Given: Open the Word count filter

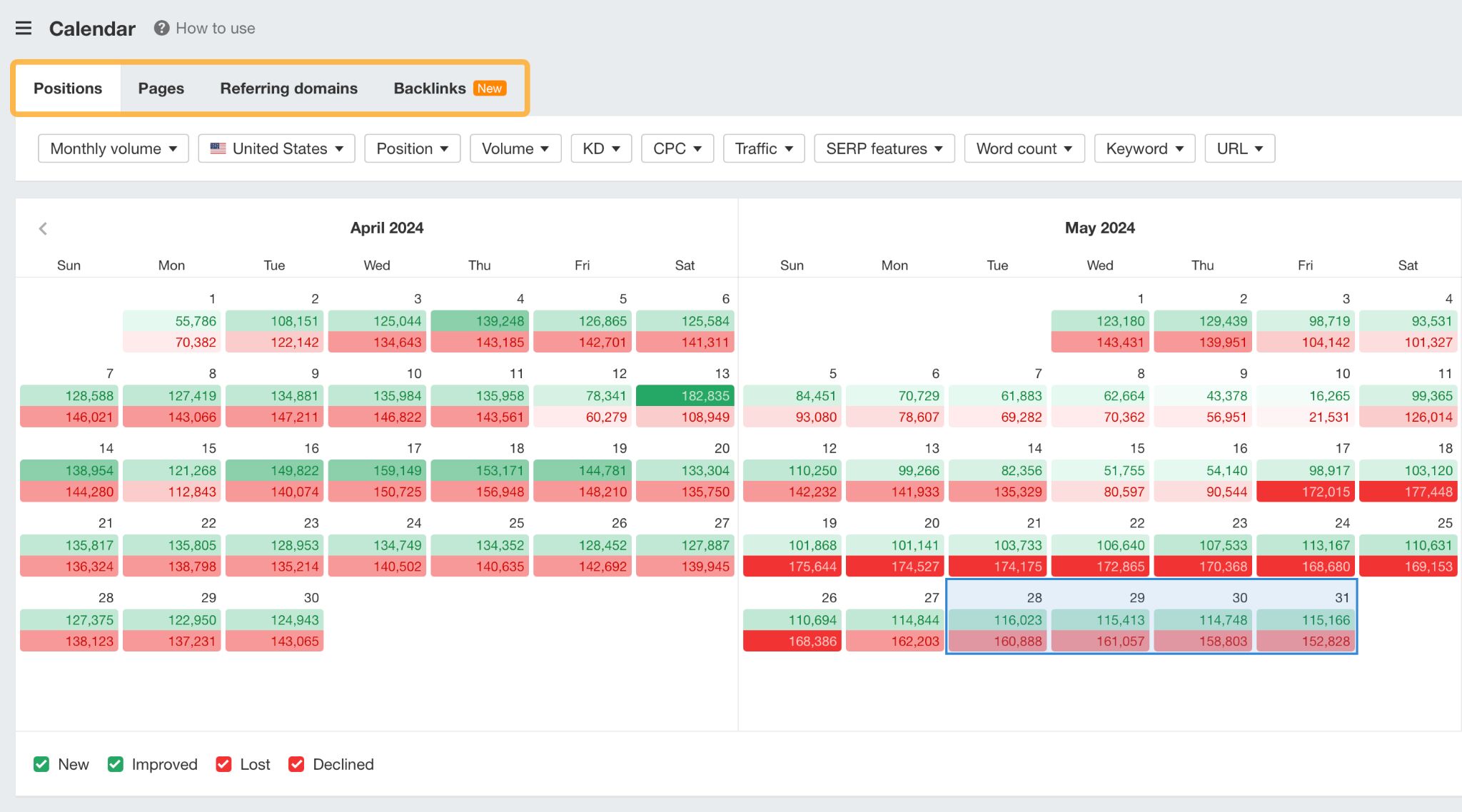Looking at the screenshot, I should 1024,148.
